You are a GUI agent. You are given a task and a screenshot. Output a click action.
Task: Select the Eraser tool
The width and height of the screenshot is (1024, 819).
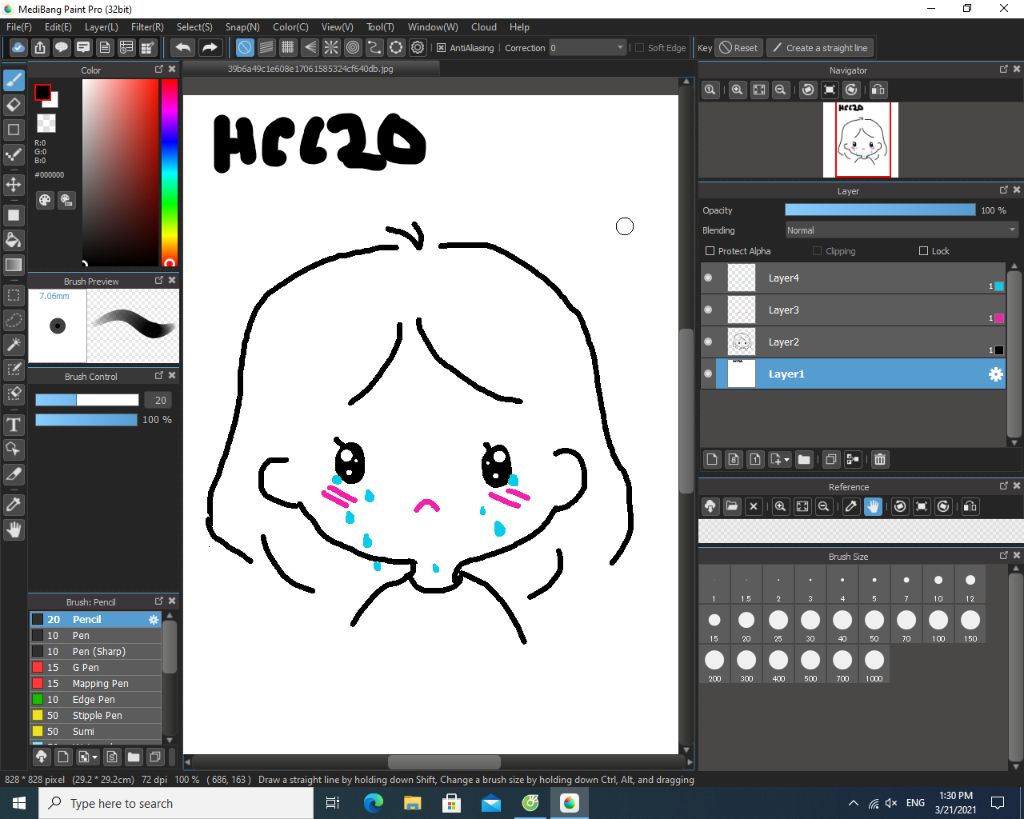(14, 104)
